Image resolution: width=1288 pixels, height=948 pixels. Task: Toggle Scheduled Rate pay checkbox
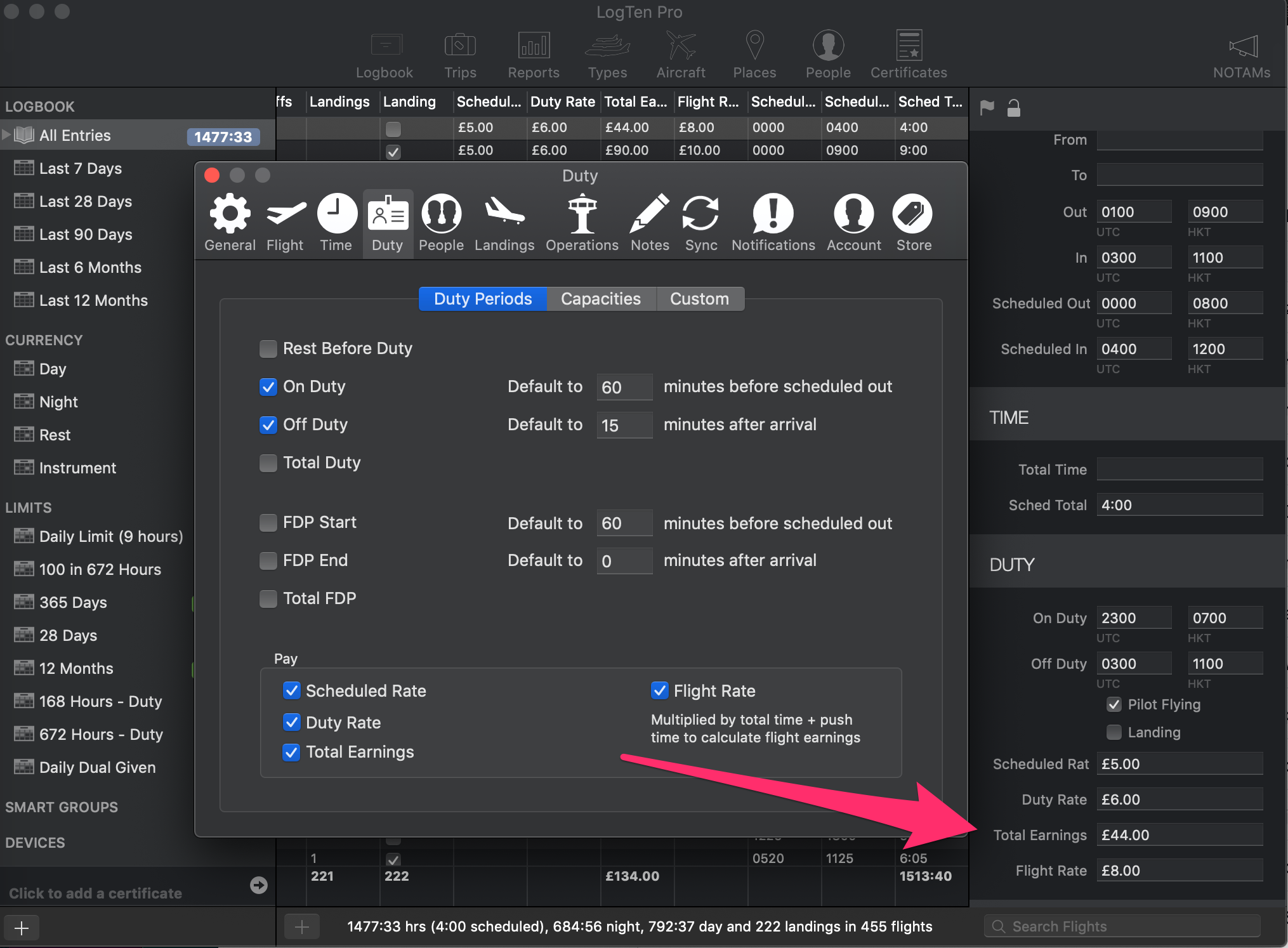pyautogui.click(x=291, y=690)
